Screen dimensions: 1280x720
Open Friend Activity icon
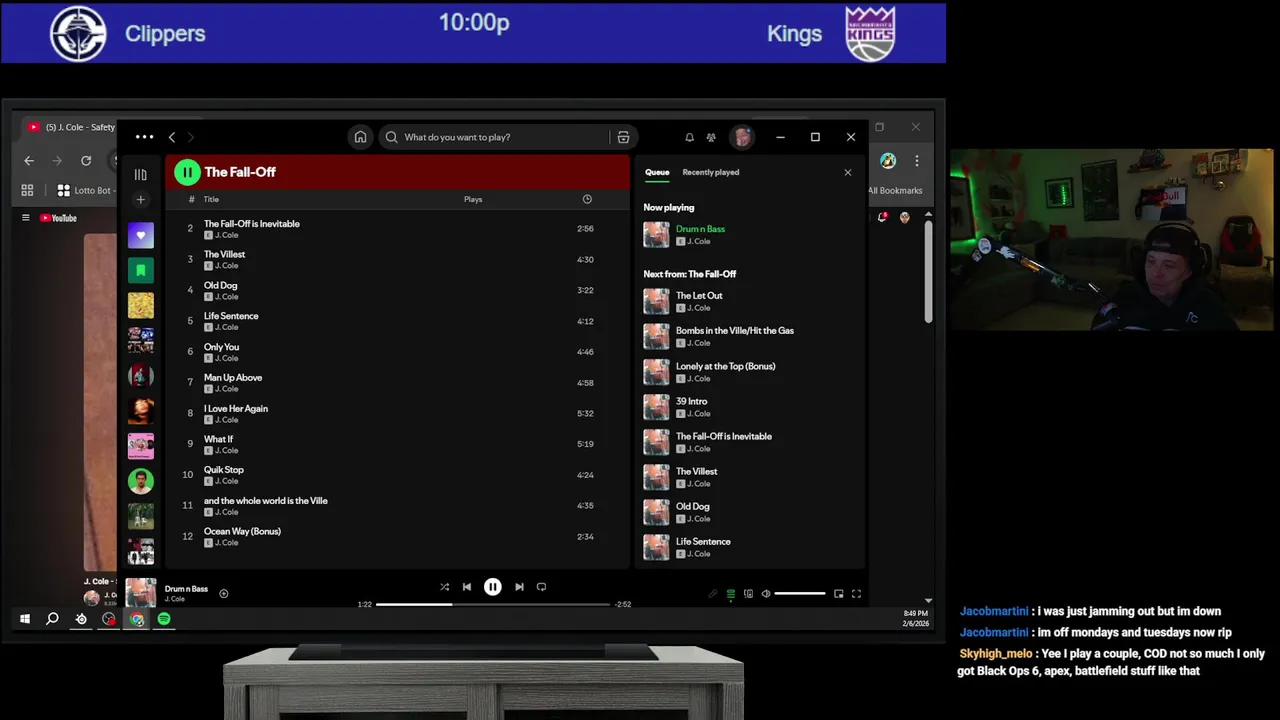[711, 137]
